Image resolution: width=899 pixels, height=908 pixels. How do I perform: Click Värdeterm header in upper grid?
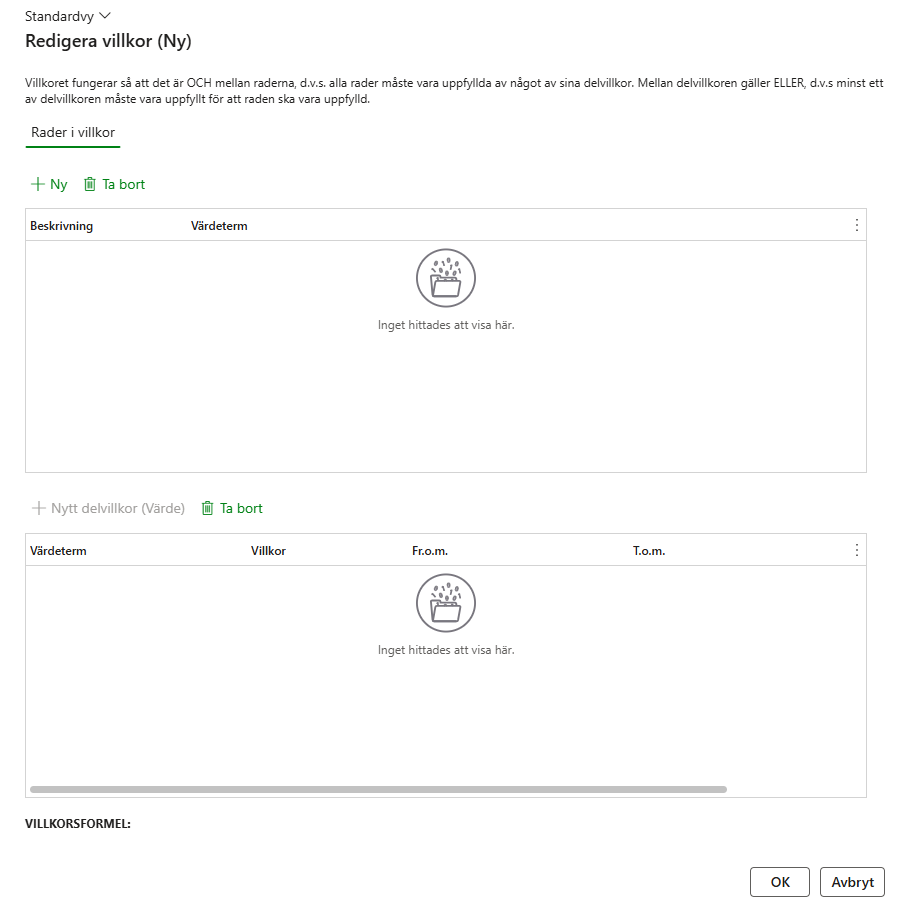tap(219, 226)
